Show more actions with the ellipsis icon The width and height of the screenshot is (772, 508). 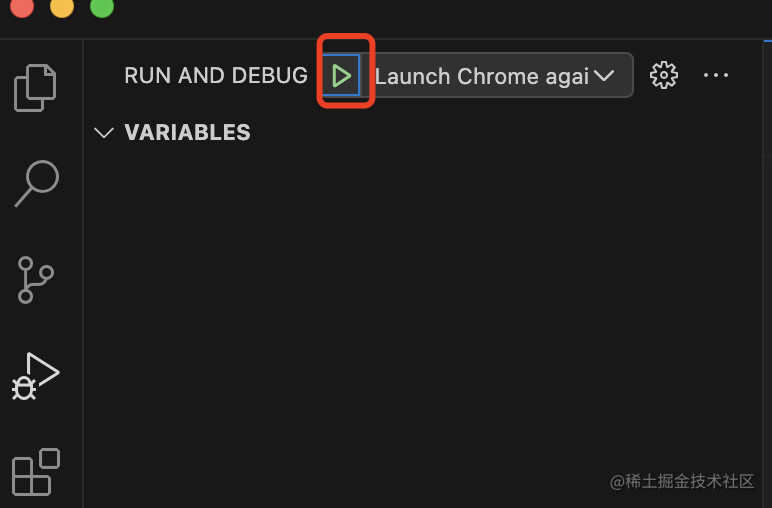click(x=716, y=75)
